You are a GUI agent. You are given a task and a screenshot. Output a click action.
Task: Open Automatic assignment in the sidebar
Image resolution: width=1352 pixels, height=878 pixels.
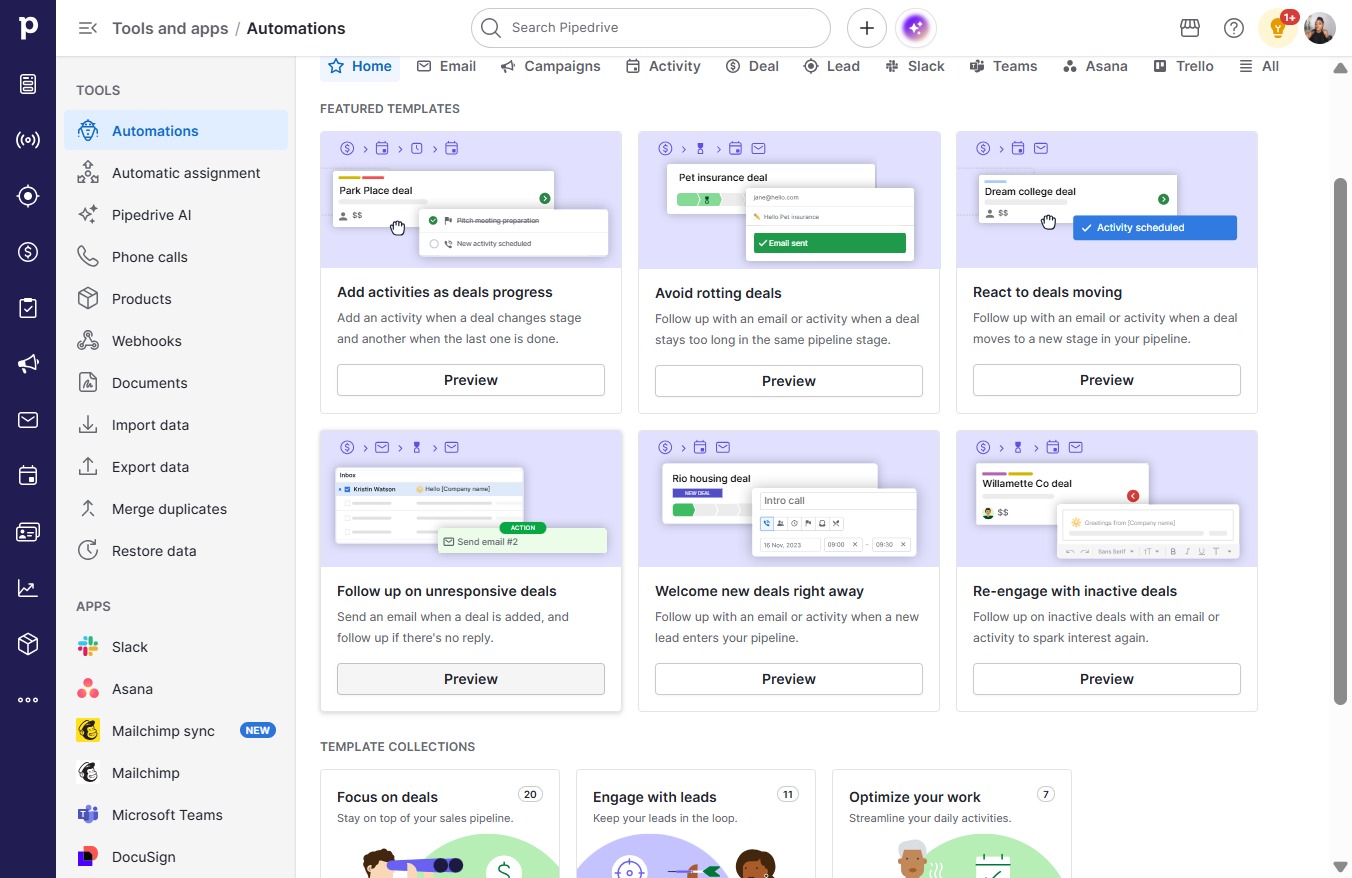176,173
